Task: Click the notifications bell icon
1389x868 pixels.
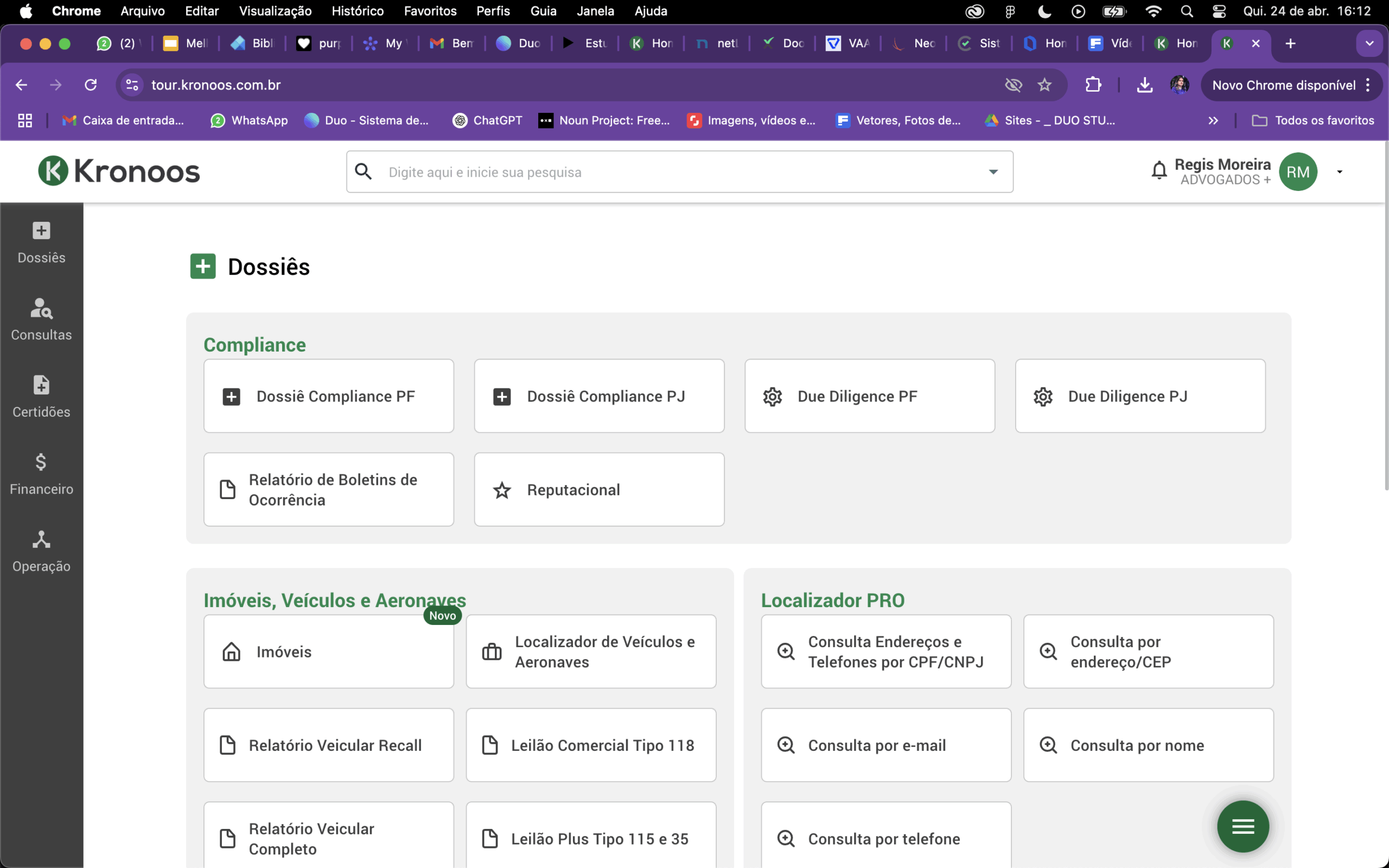Action: 1159,171
